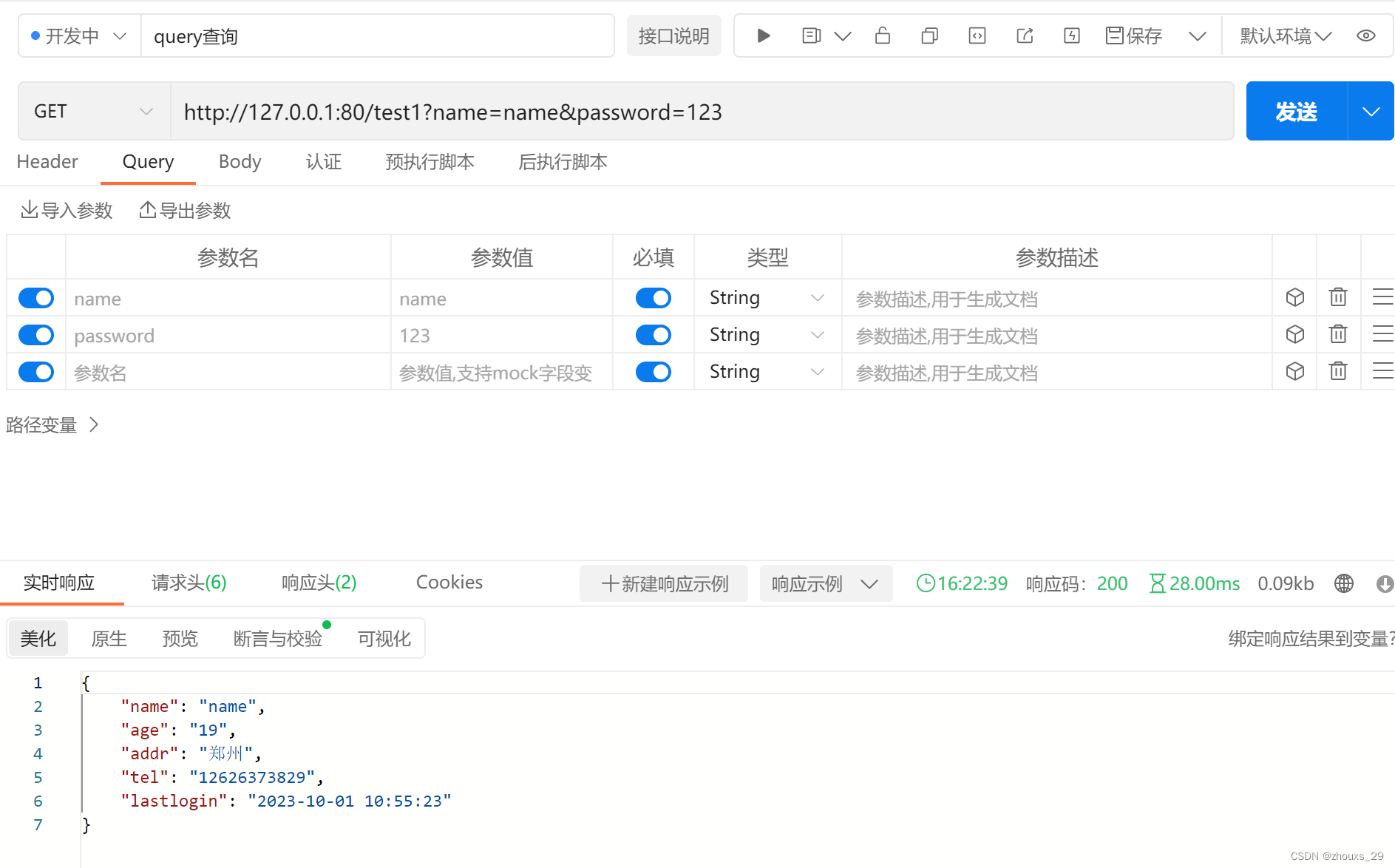Open the code generation icon in toolbar
This screenshot has width=1395, height=868.
click(x=977, y=35)
